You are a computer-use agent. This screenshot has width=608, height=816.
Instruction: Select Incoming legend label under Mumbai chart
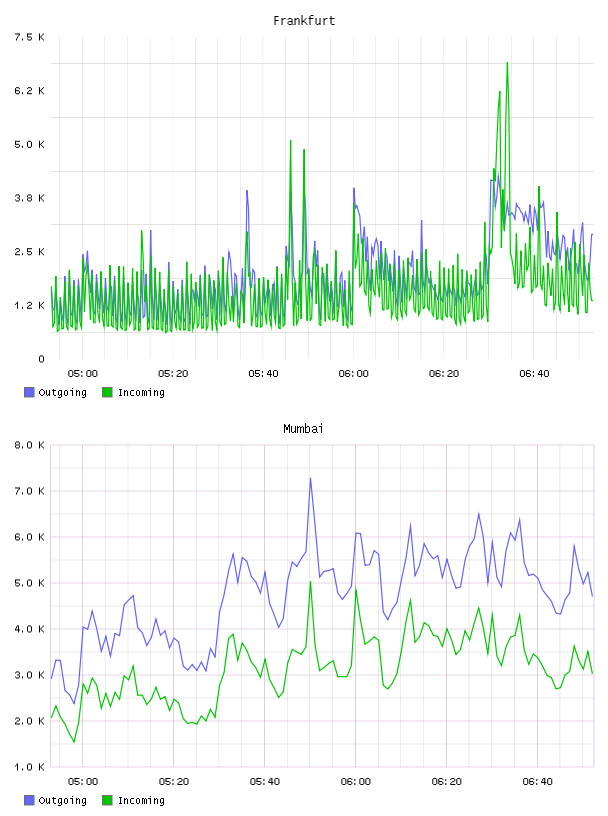(141, 800)
